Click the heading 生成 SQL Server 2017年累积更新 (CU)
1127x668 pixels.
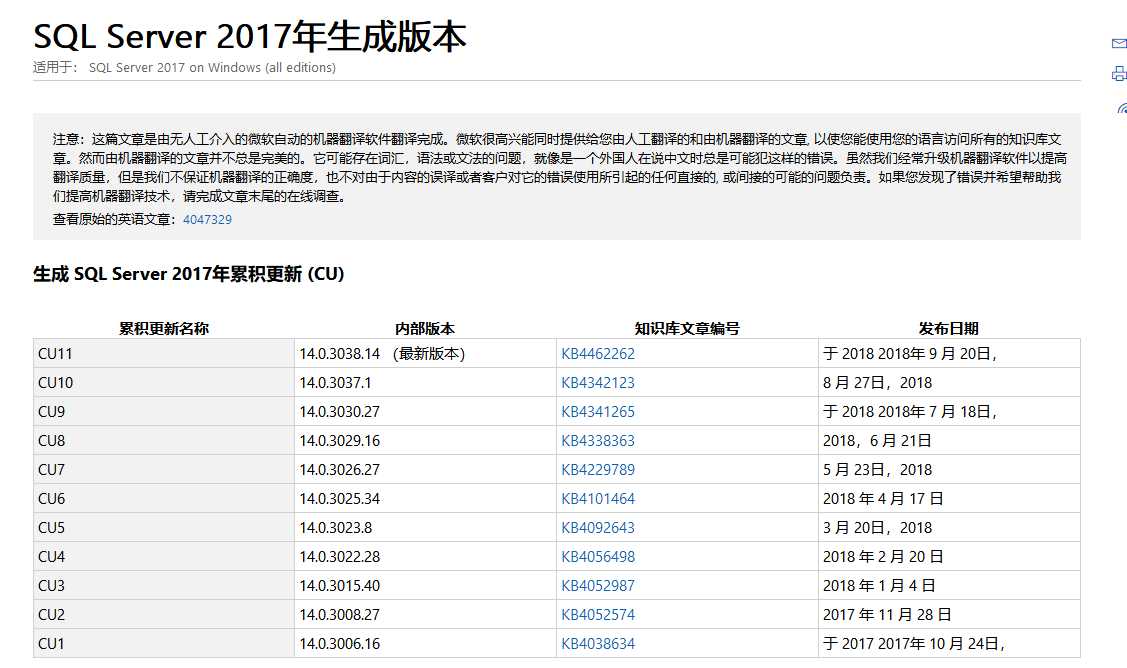[x=188, y=274]
